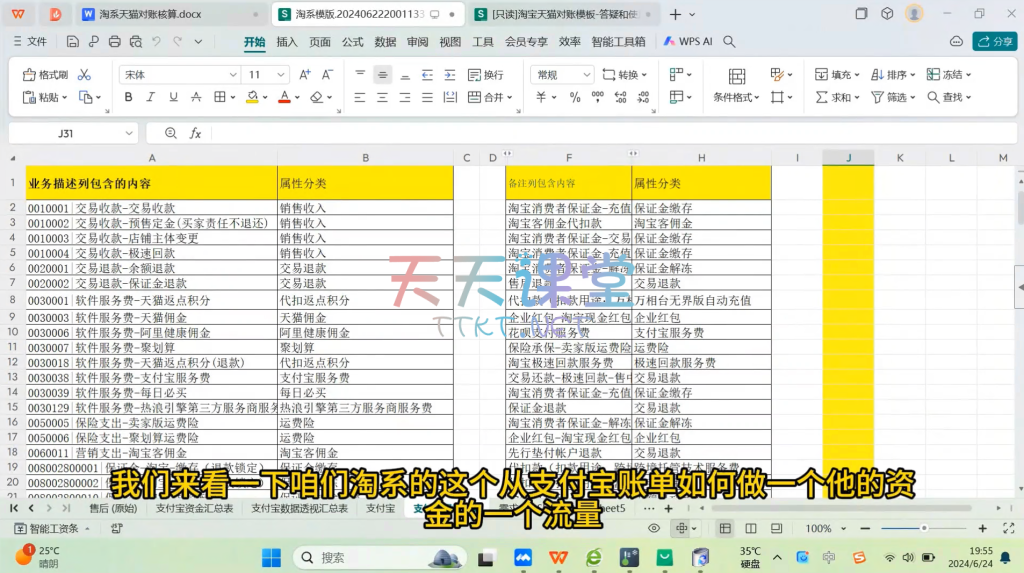Click the print icon in quick access toolbar
This screenshot has height=573, width=1024.
(114, 42)
